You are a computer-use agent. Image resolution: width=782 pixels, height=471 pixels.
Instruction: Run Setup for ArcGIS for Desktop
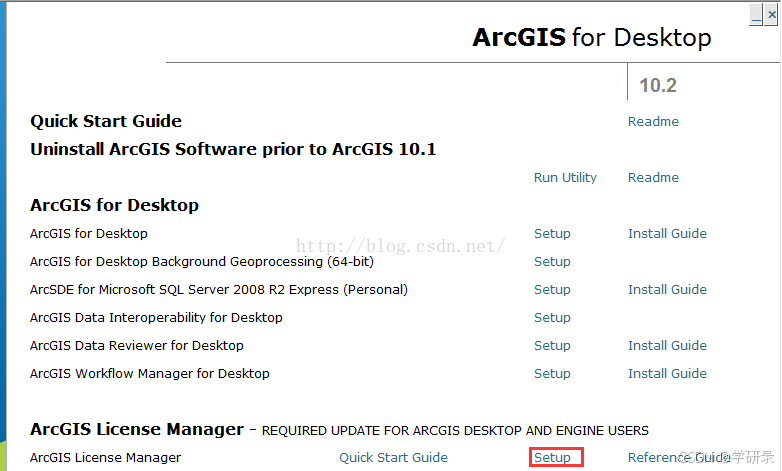[x=552, y=234]
